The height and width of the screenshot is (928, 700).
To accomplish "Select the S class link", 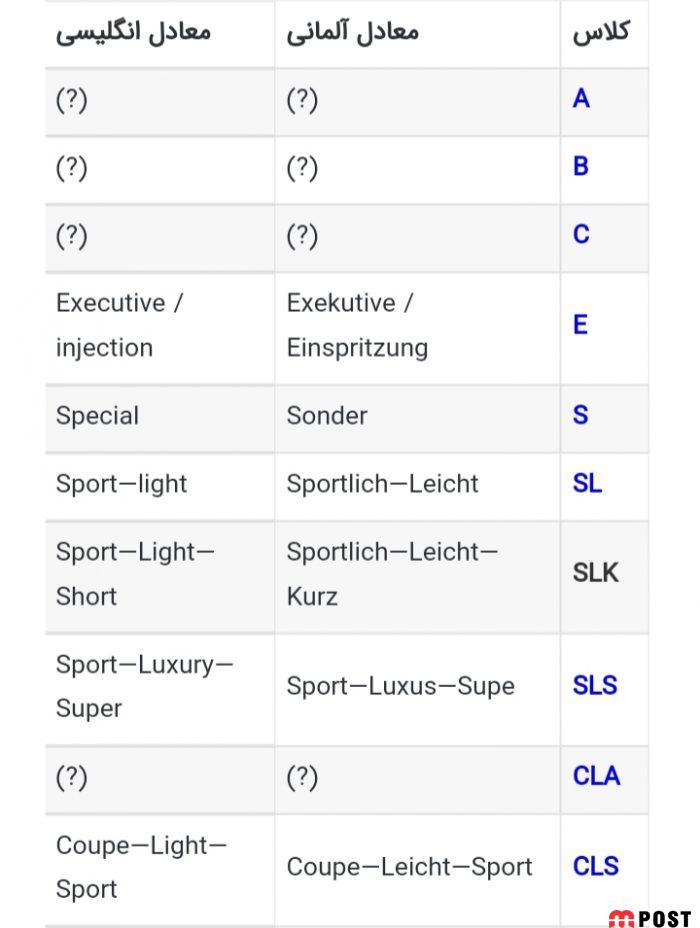I will (581, 415).
